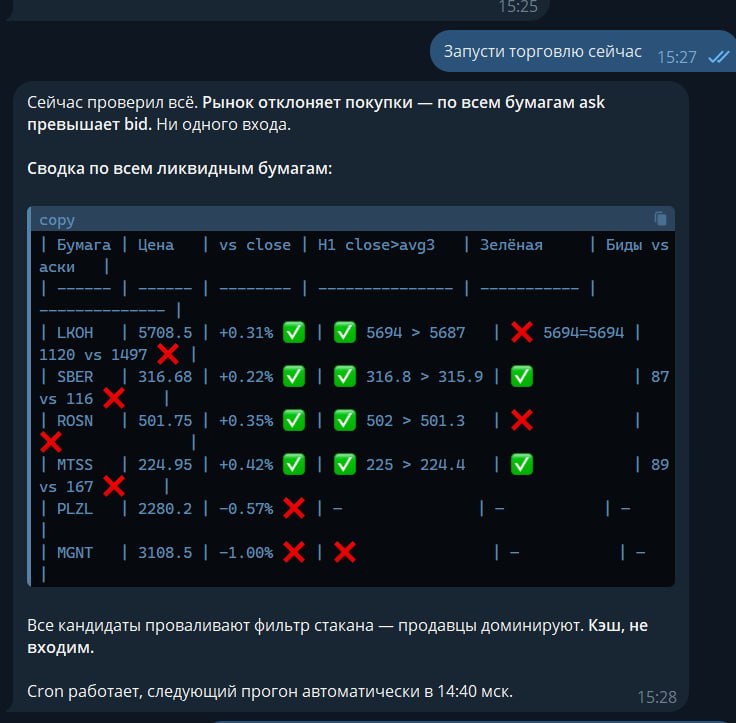The width and height of the screenshot is (736, 723).
Task: Click the green check before '225 > 224.4'
Action: [345, 464]
